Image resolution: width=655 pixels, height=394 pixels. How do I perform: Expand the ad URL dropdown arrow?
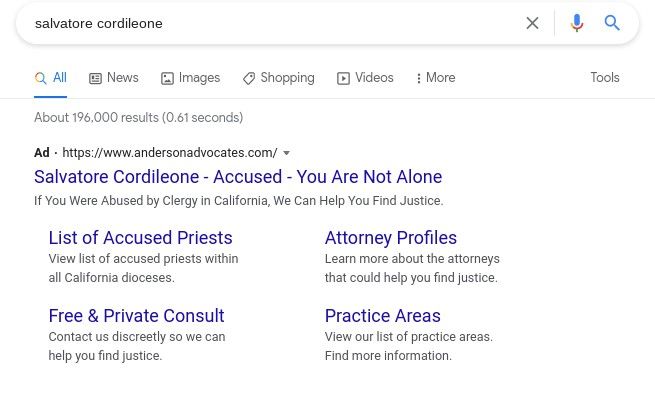(287, 153)
